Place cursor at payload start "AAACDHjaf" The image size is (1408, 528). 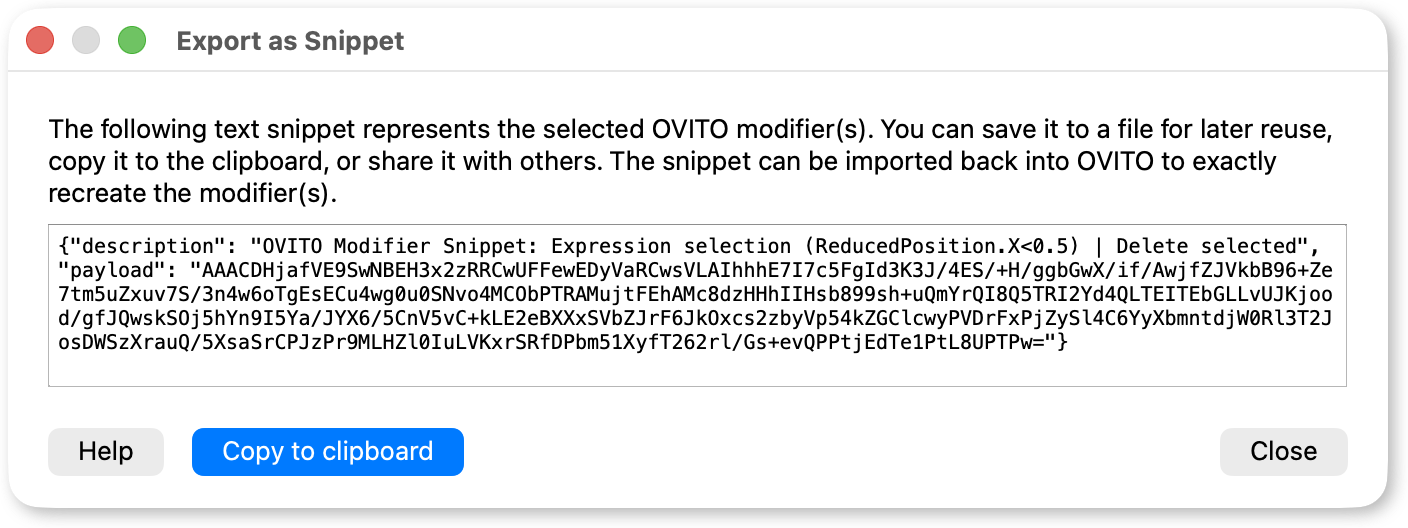[x=250, y=270]
